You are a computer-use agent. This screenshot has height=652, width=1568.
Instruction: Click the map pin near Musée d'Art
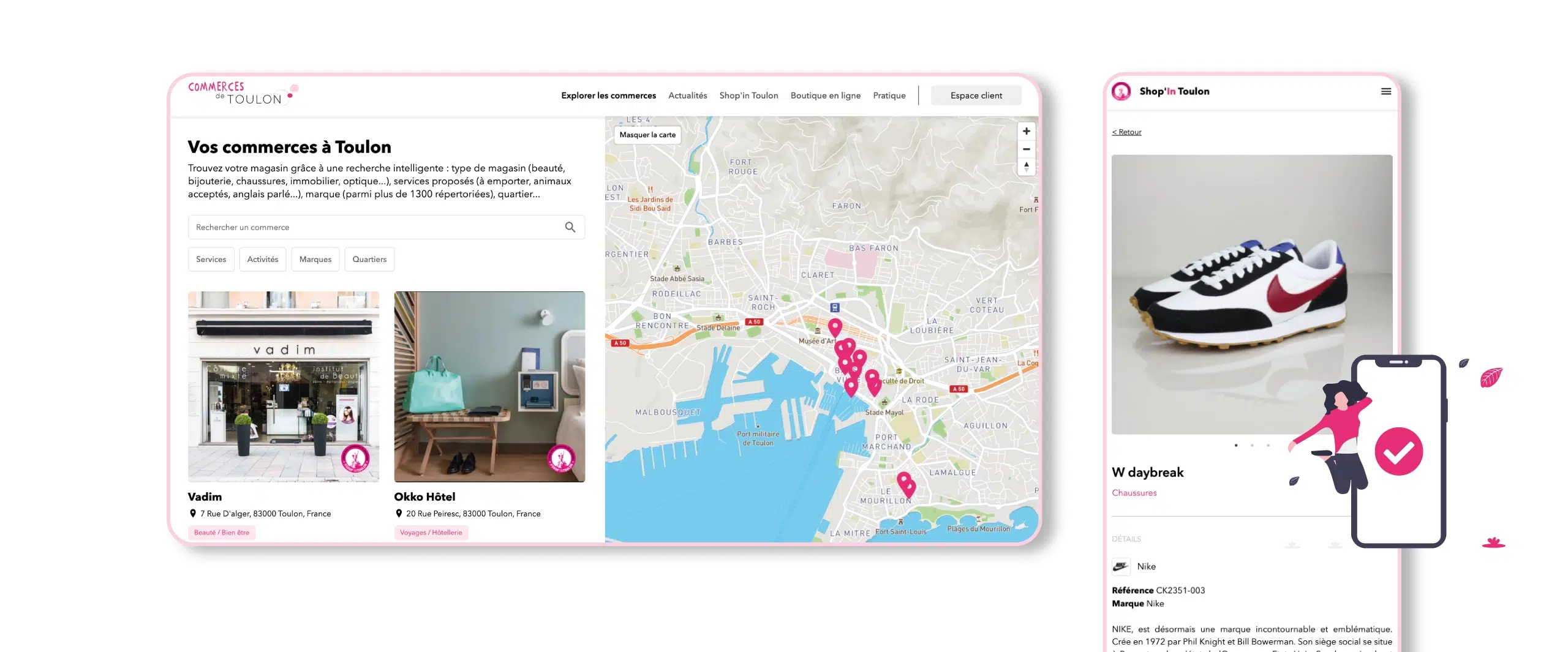click(835, 328)
